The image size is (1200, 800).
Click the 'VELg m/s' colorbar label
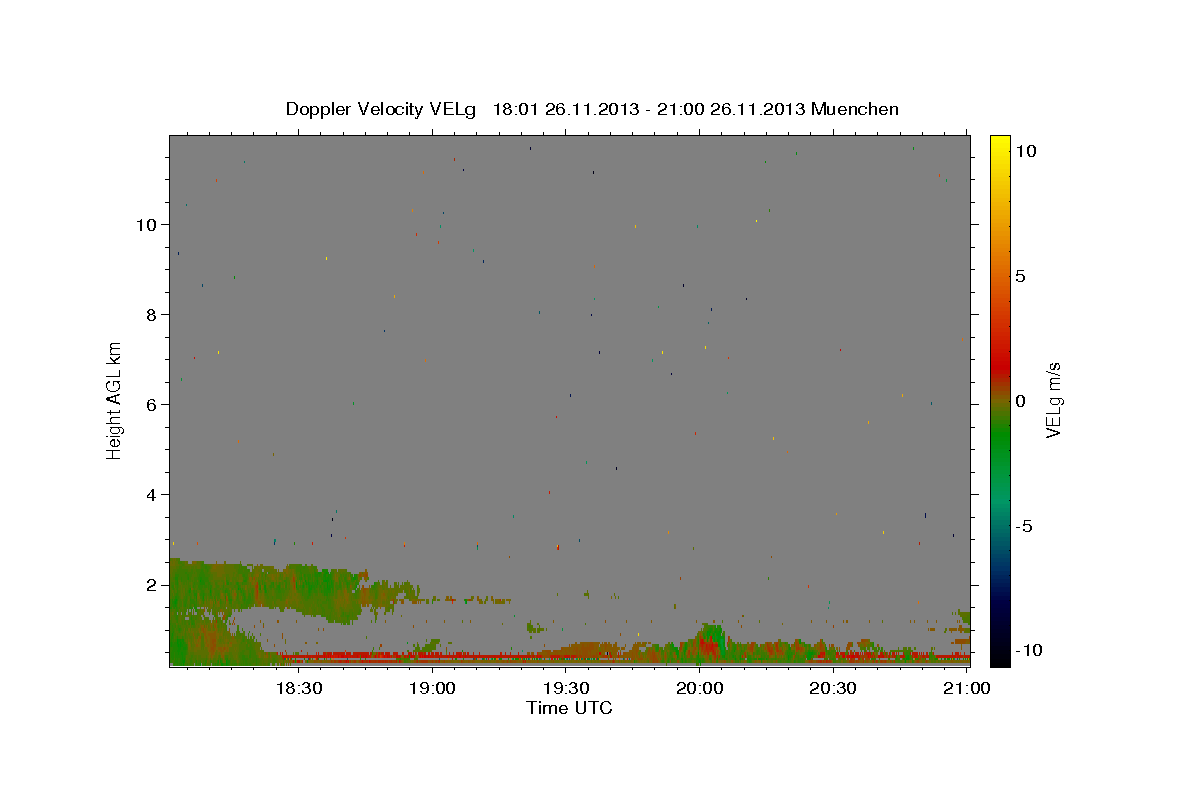pyautogui.click(x=1053, y=400)
